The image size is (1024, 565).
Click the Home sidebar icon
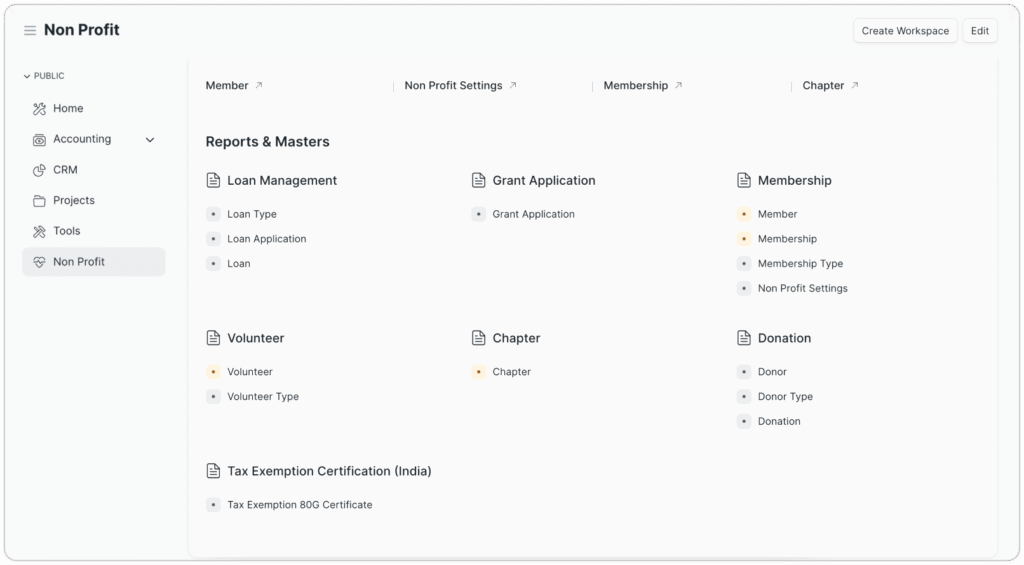39,109
